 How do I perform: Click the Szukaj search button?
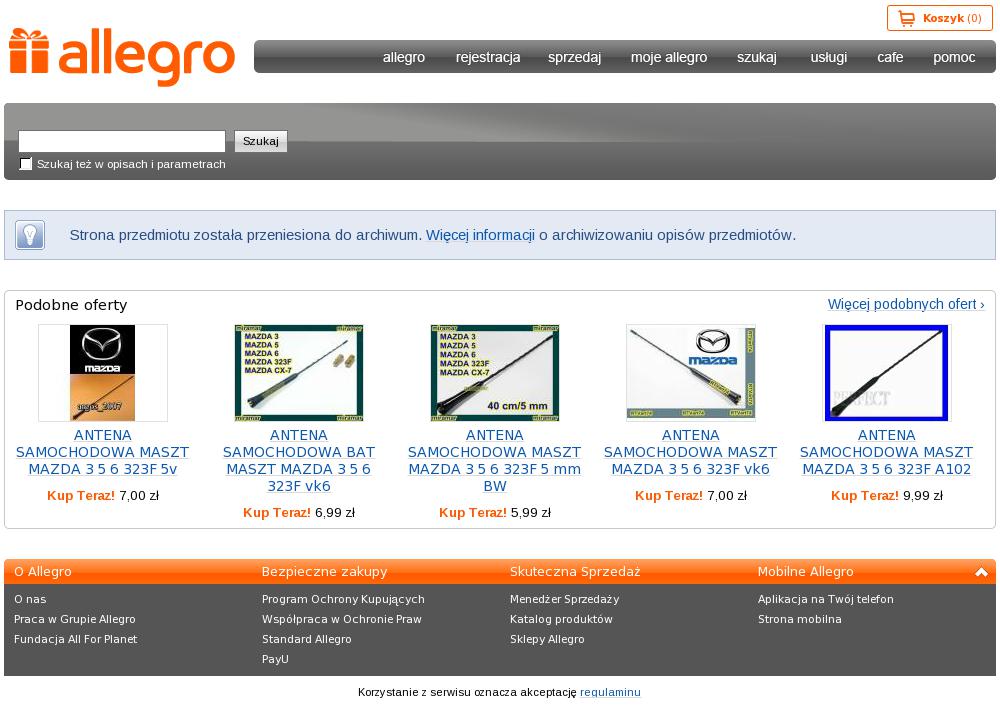261,141
